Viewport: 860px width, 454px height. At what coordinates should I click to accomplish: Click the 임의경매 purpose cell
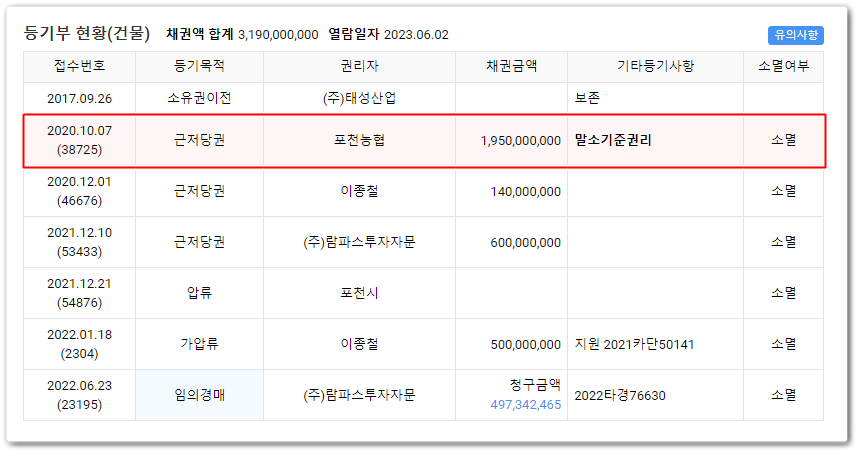[199, 395]
